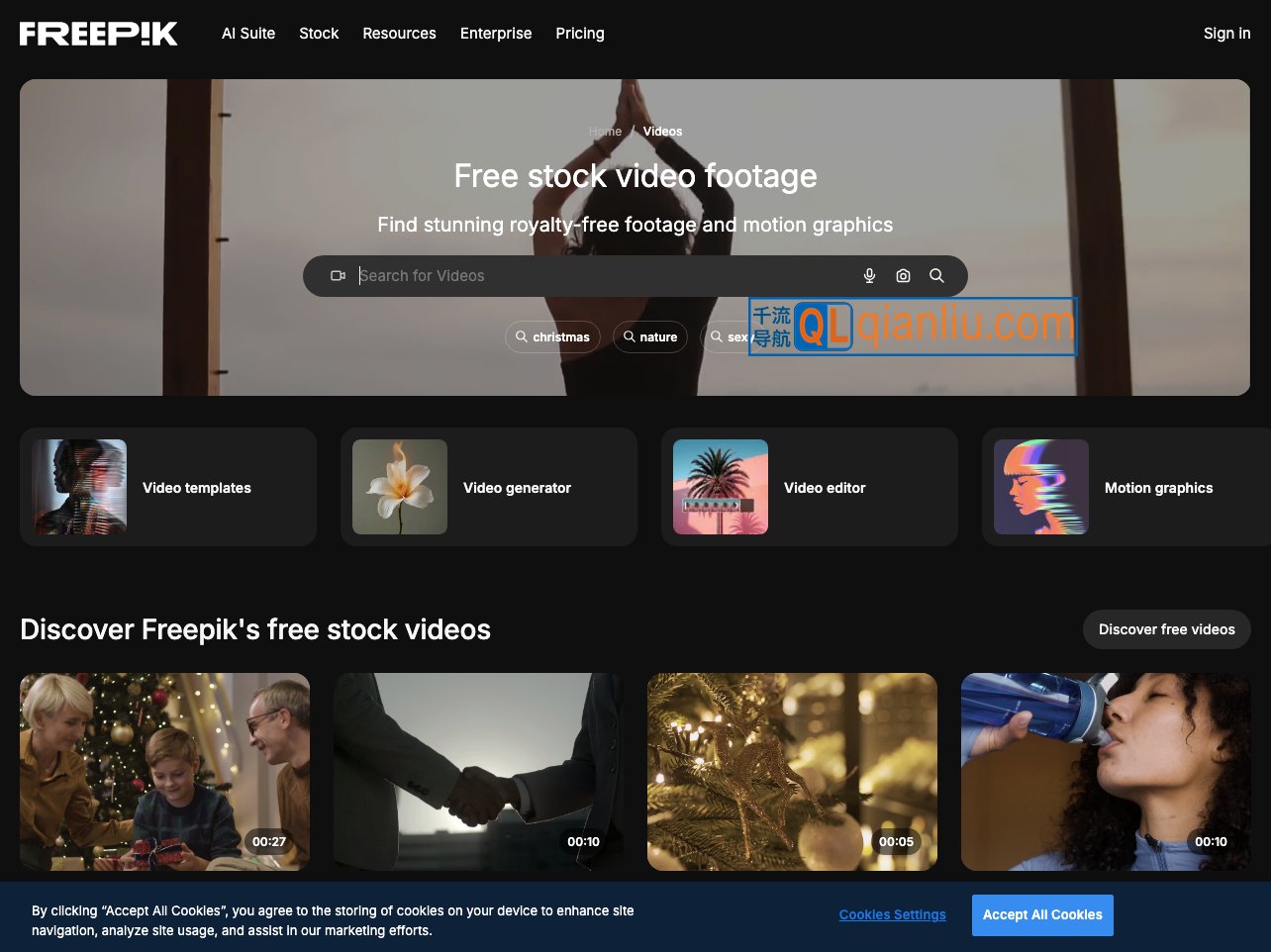The height and width of the screenshot is (952, 1271).
Task: Click the video type icon in search bar
Action: 338,276
